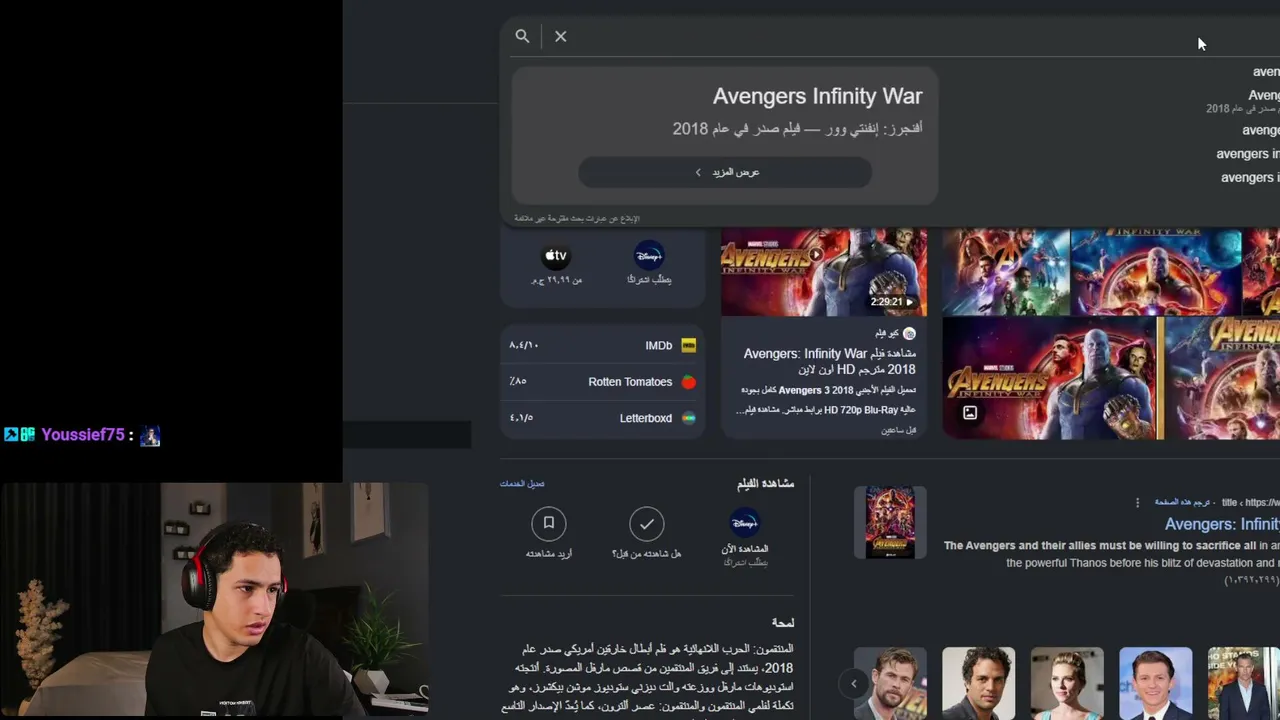
Task: Click the كيو فيلم source icon
Action: tap(909, 333)
